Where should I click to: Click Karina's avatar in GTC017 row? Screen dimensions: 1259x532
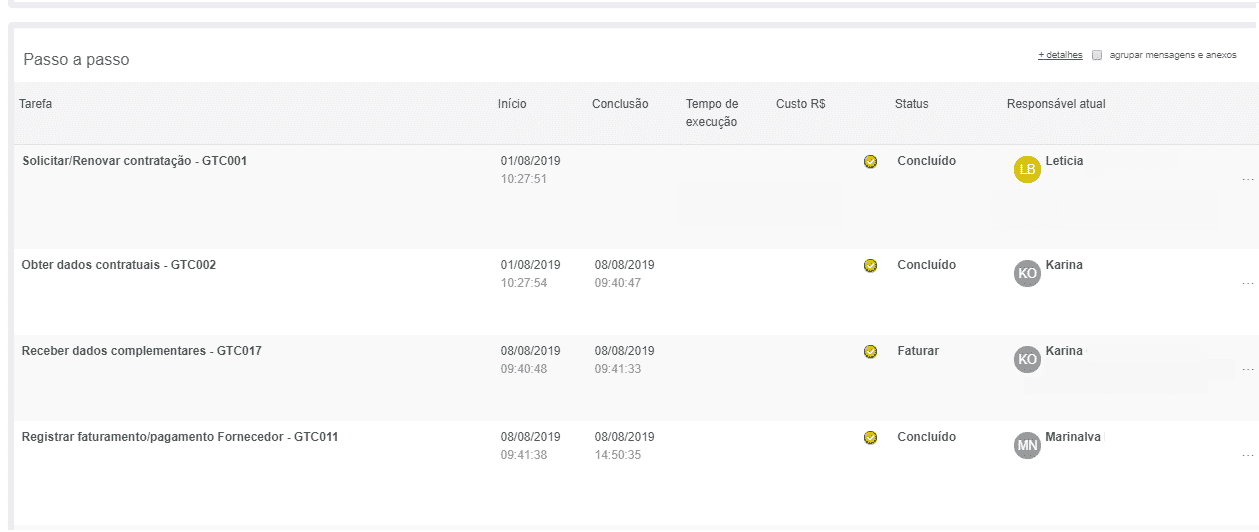[1027, 360]
